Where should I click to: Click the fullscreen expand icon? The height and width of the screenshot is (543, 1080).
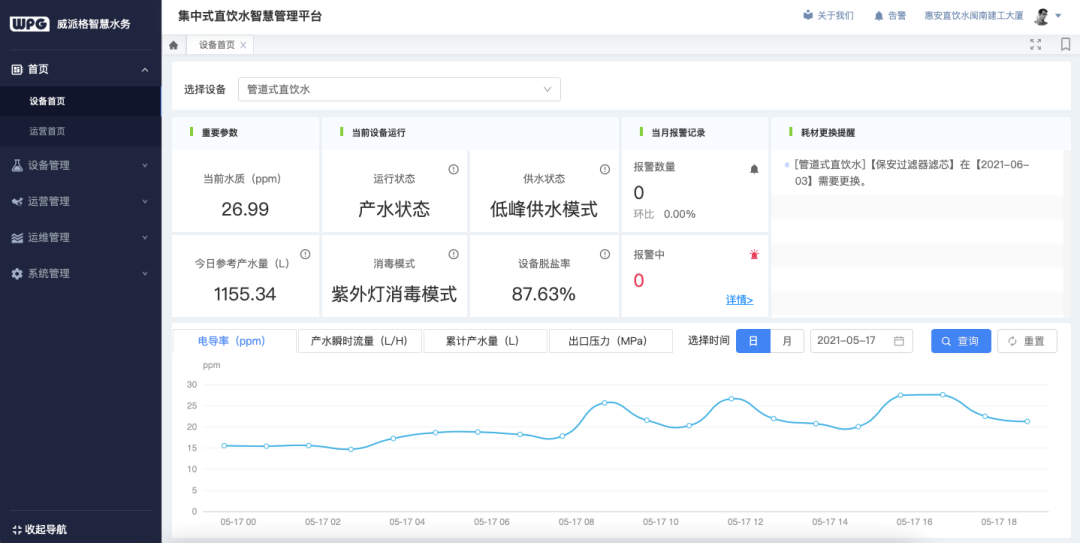click(x=1036, y=44)
